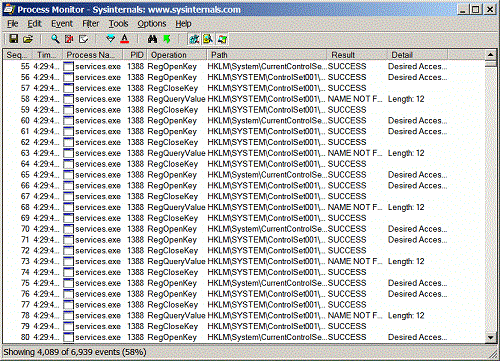The width and height of the screenshot is (500, 361).
Task: Sort by the Detail column header
Action: coord(417,55)
